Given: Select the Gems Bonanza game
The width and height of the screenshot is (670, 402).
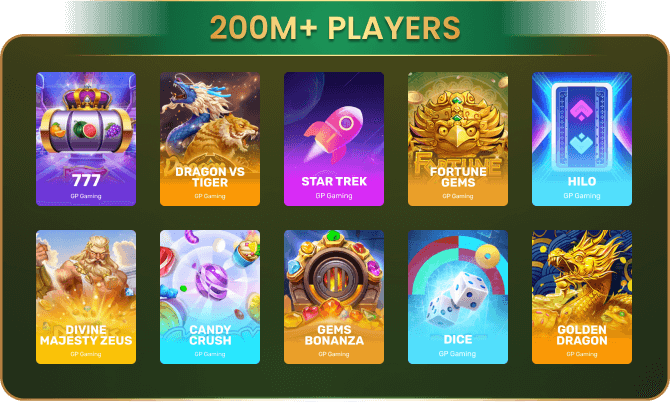Looking at the screenshot, I should [x=334, y=297].
